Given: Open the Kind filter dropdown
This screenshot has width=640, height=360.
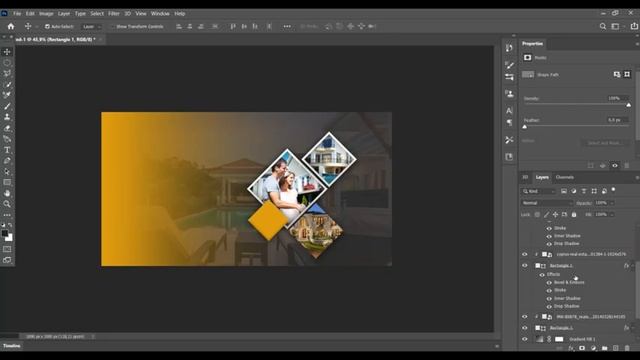Looking at the screenshot, I should [x=539, y=191].
